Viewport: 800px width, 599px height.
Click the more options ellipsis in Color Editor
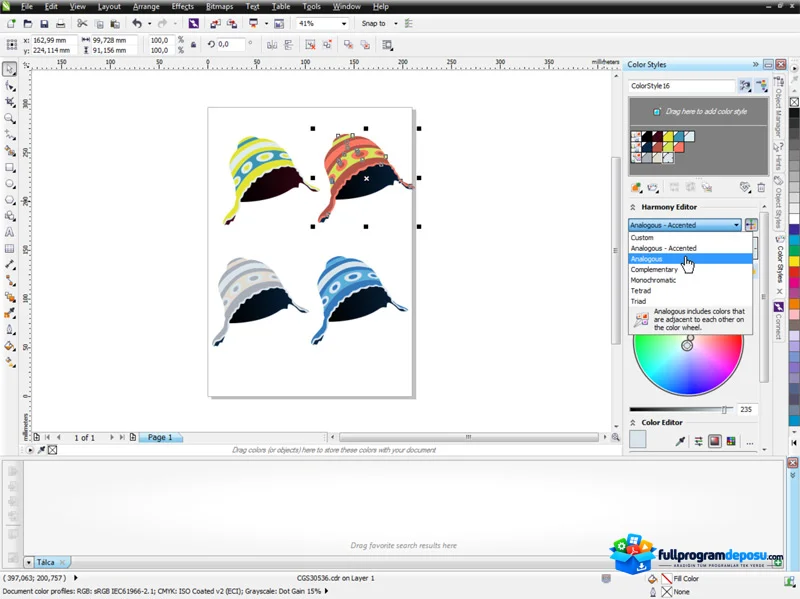click(x=749, y=442)
